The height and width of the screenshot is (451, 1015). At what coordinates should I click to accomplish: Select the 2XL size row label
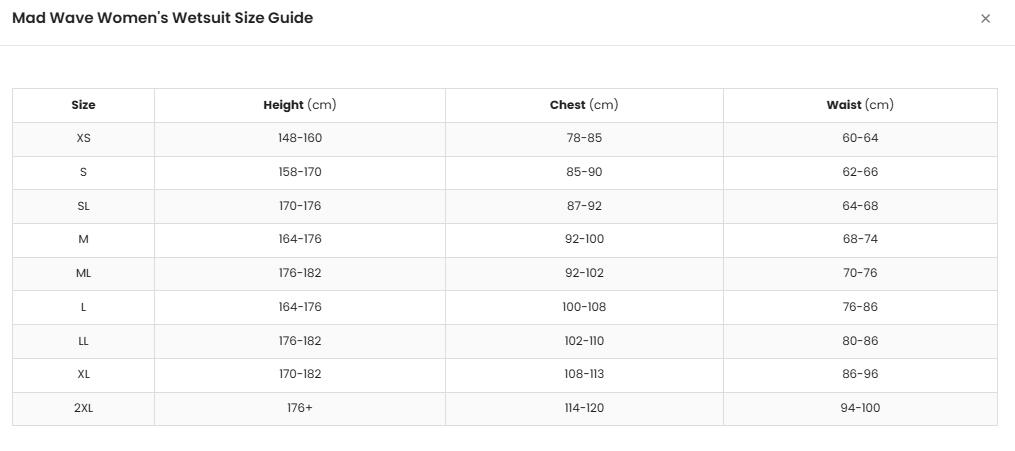click(84, 408)
